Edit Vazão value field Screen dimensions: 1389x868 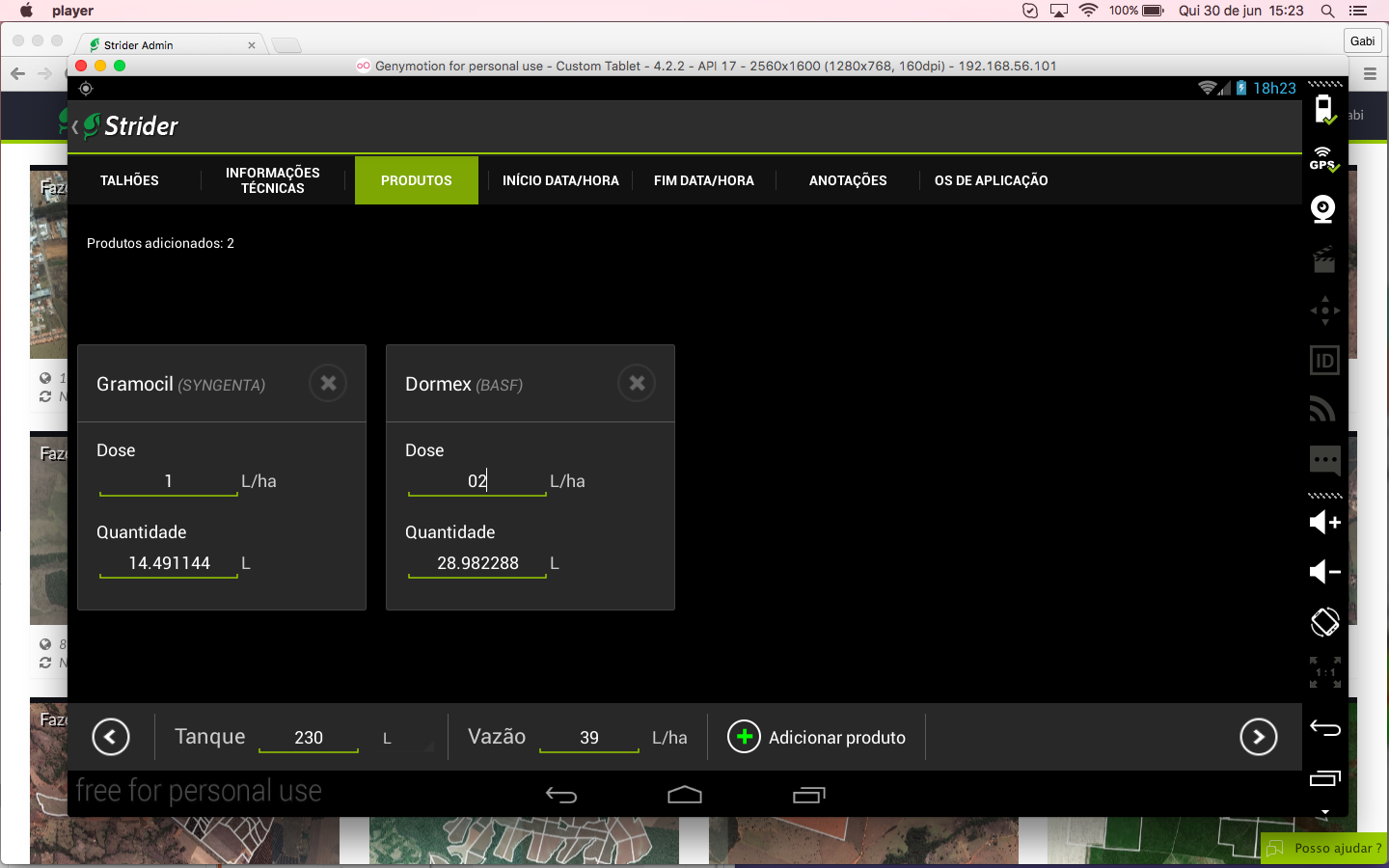(x=589, y=738)
